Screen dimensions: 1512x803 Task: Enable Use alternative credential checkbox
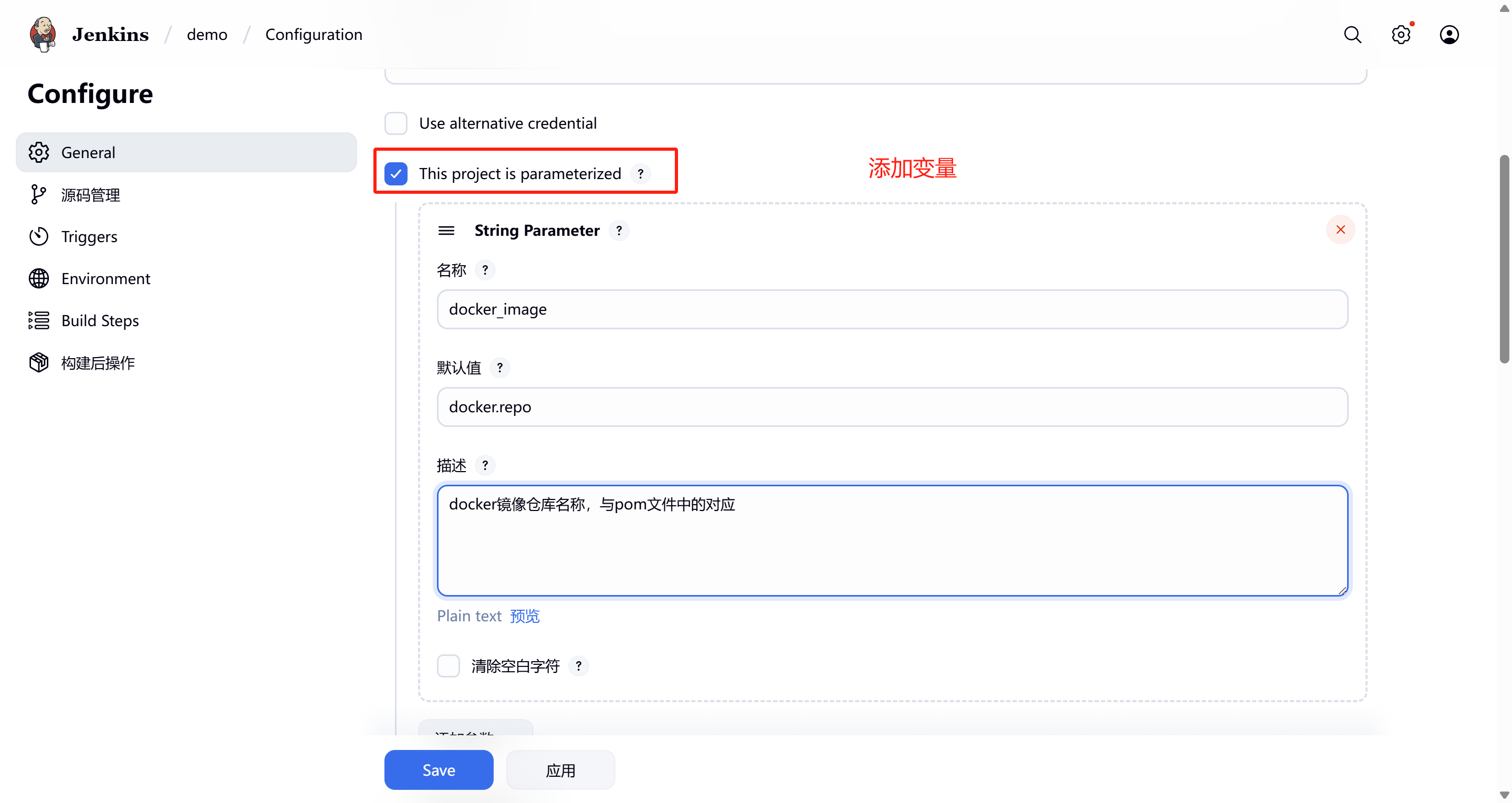(x=396, y=123)
